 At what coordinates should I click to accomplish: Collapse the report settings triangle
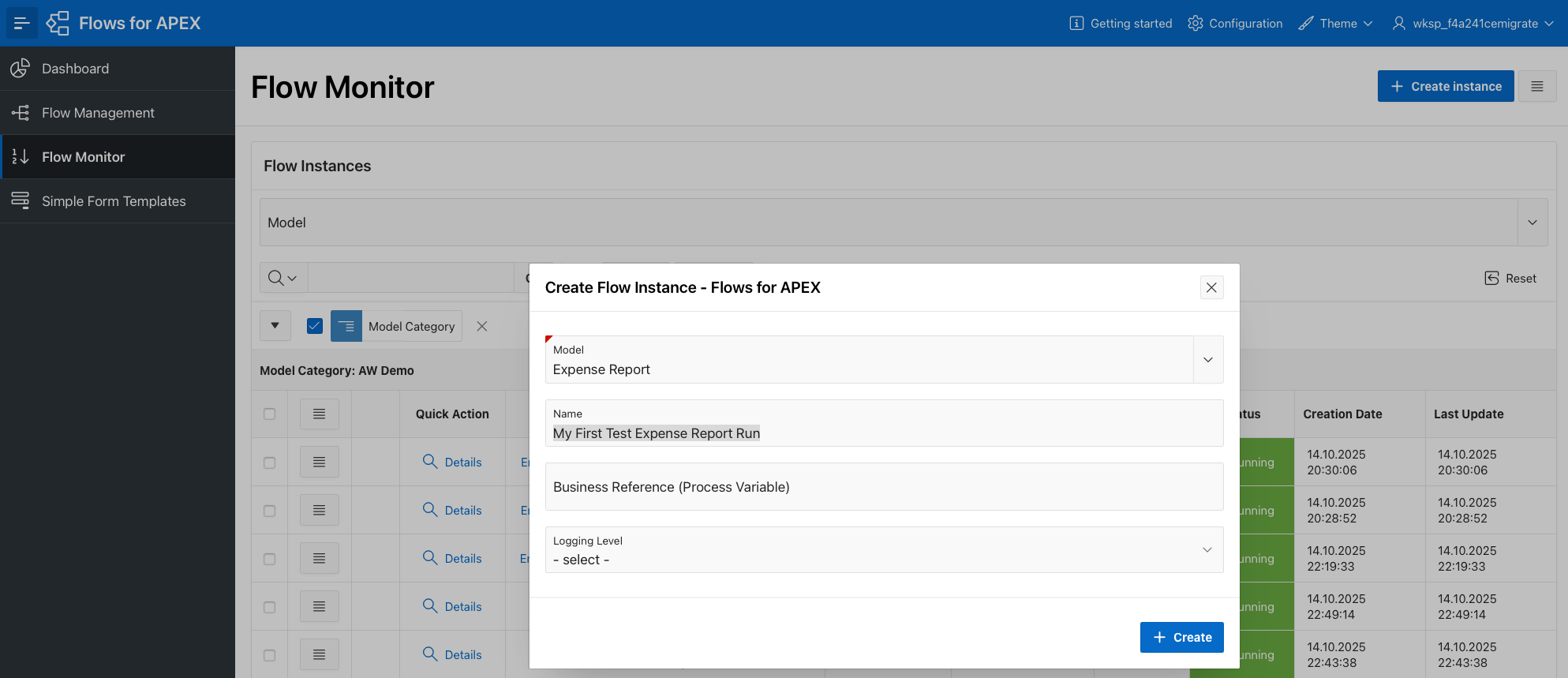click(x=275, y=326)
